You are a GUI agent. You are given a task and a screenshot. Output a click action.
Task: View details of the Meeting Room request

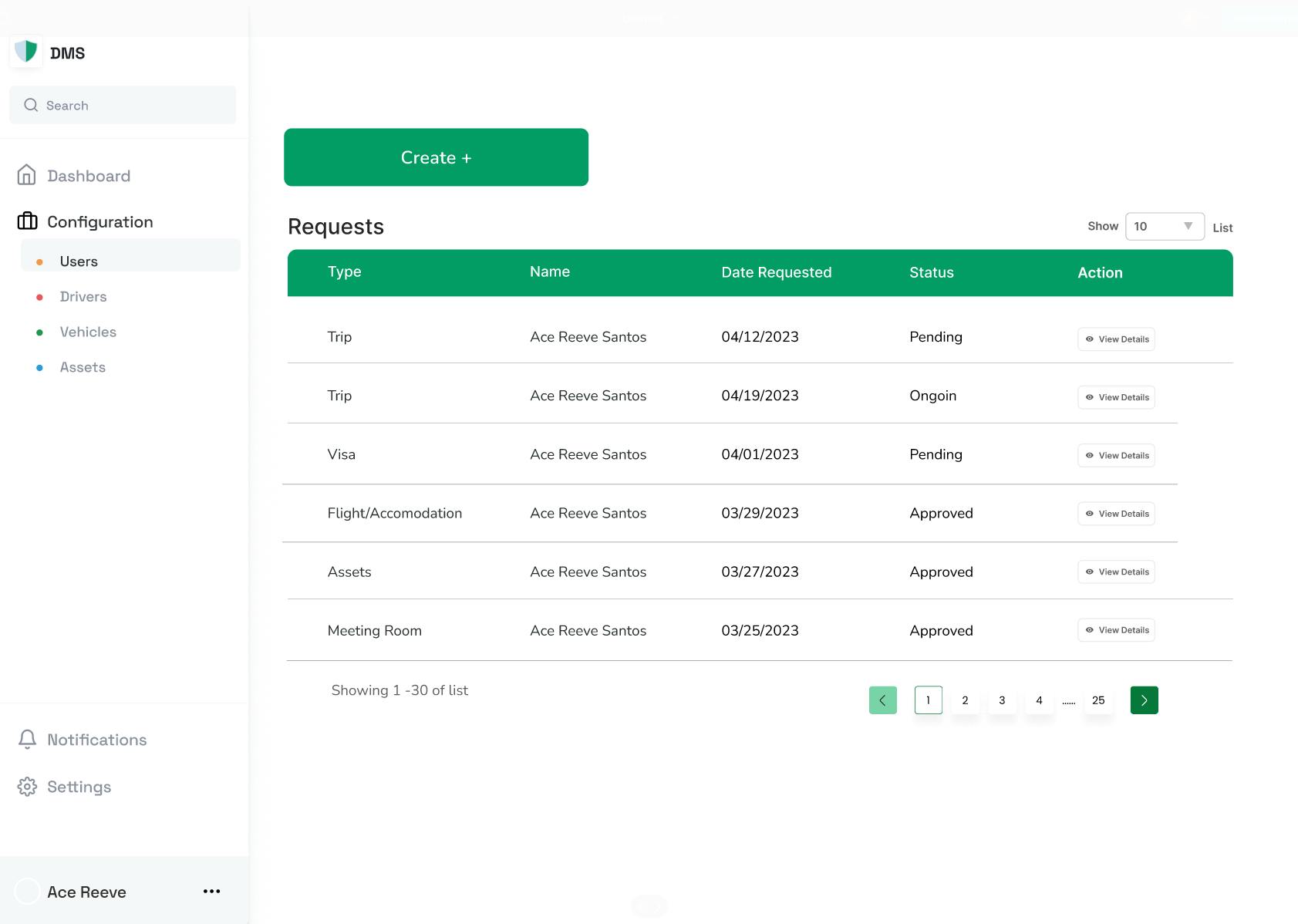click(x=1115, y=630)
